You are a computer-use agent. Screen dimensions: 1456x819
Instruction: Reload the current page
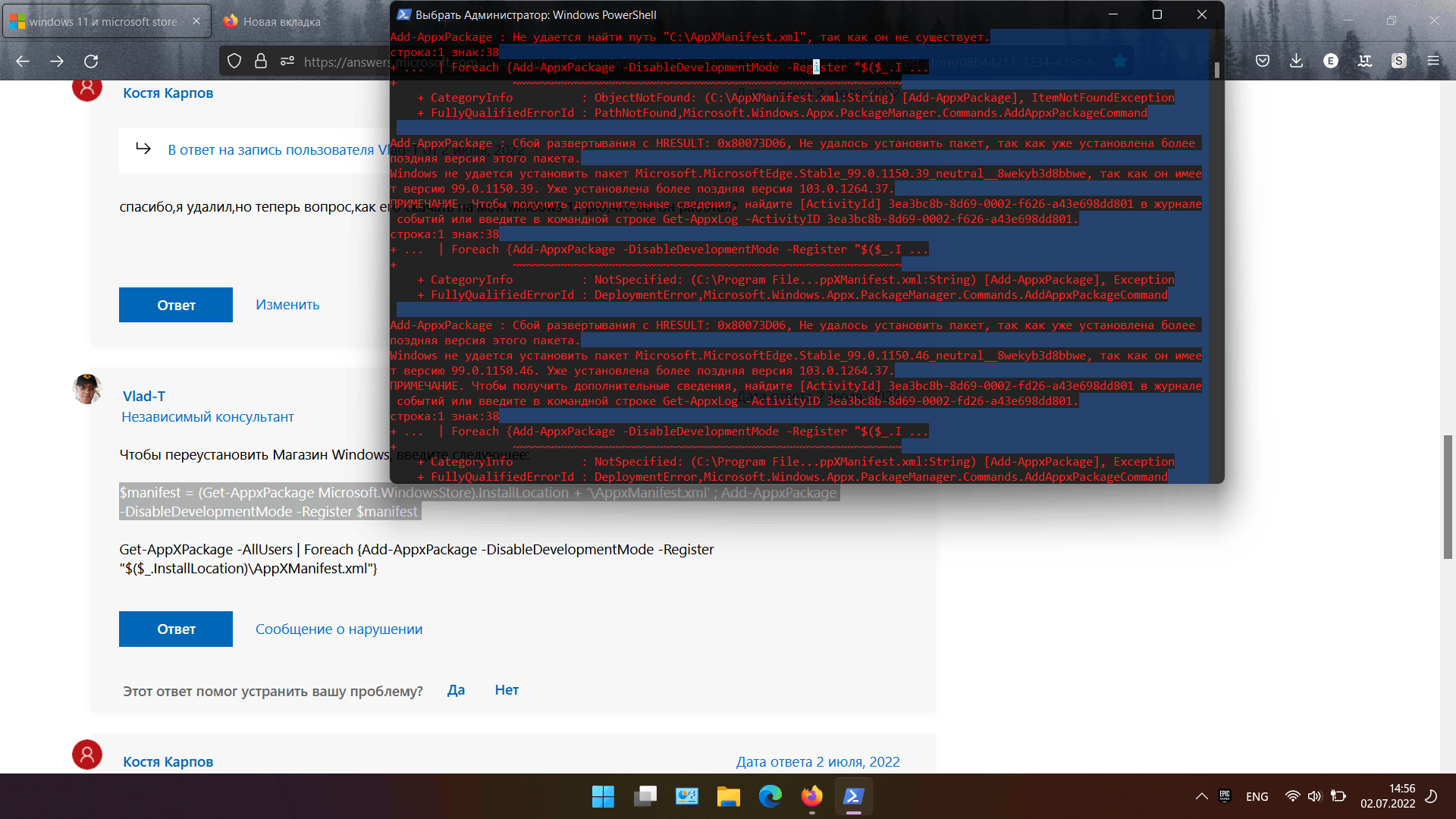91,61
